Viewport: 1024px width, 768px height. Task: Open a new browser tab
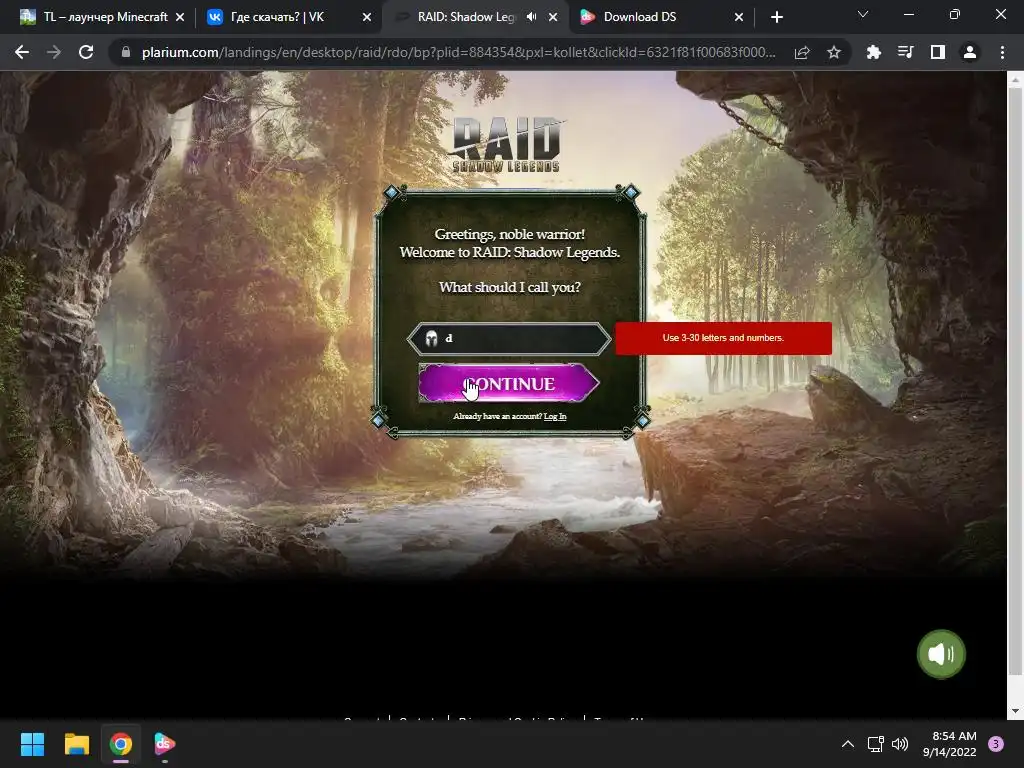[x=776, y=17]
